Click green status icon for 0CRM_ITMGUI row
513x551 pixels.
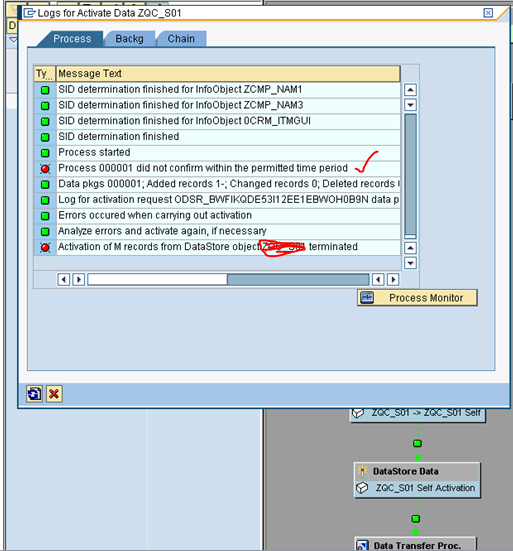tap(45, 122)
